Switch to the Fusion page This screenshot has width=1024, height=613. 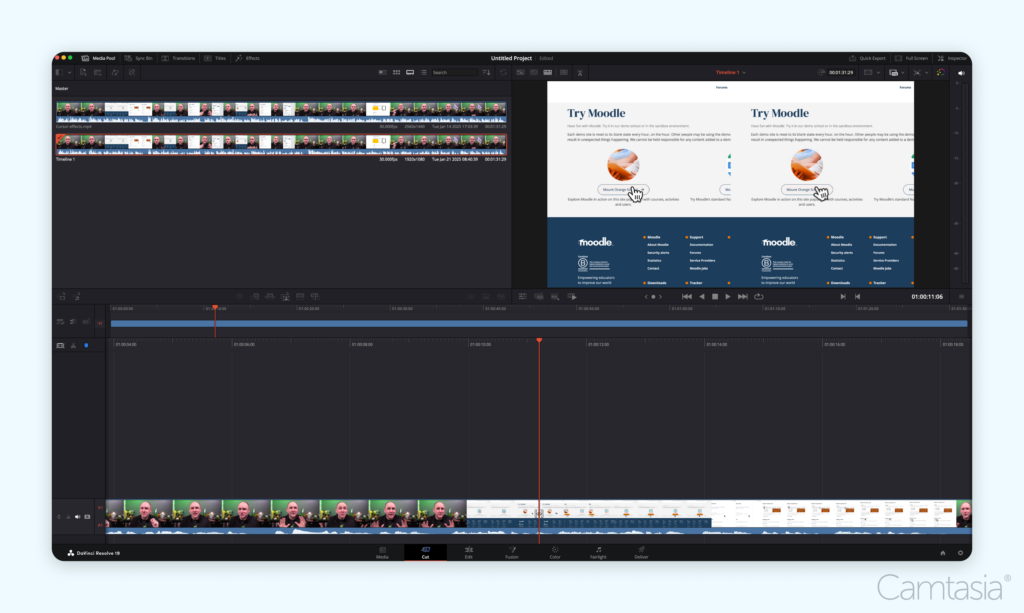click(x=512, y=551)
